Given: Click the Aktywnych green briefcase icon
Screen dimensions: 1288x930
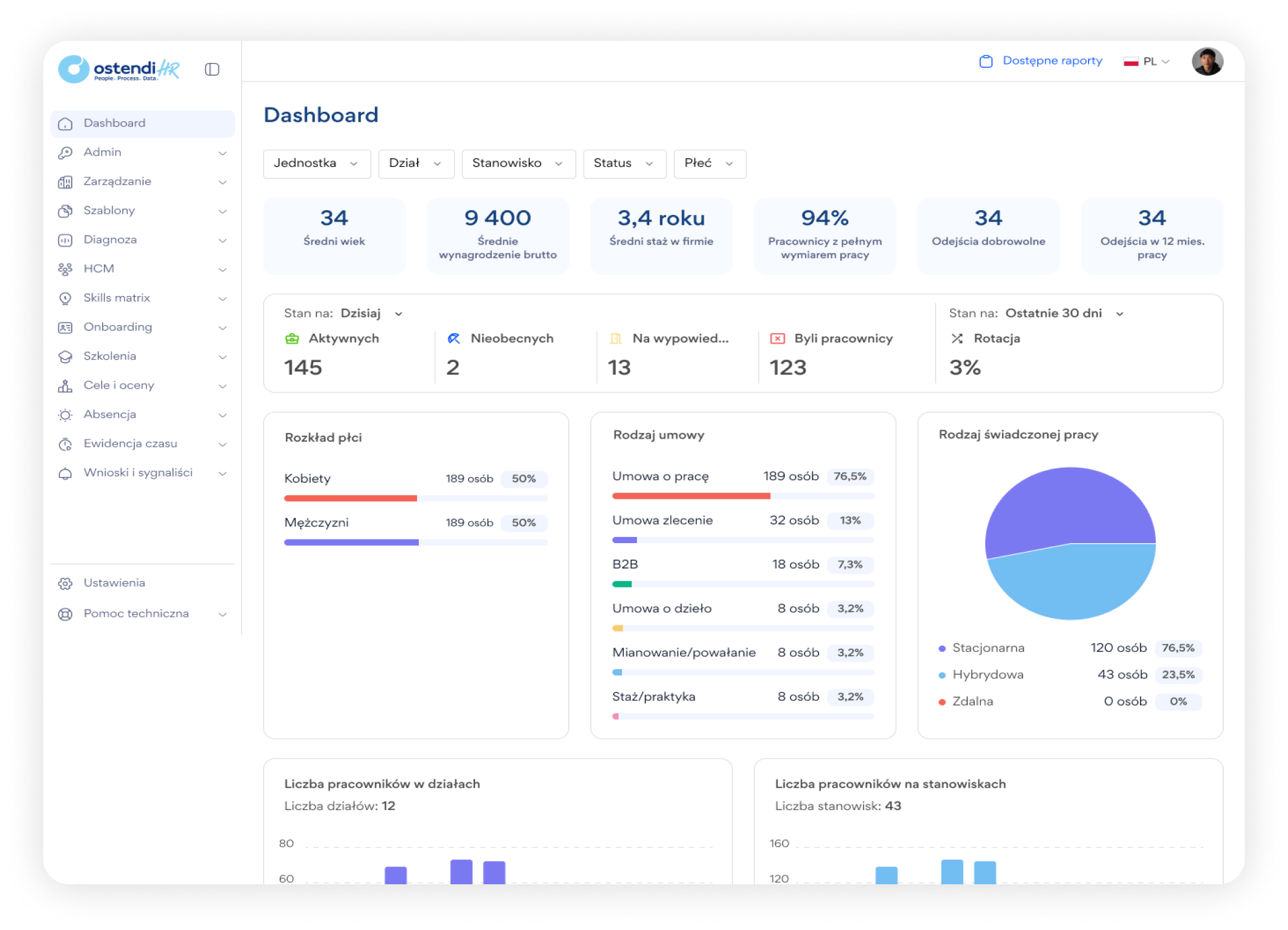Looking at the screenshot, I should coord(292,339).
